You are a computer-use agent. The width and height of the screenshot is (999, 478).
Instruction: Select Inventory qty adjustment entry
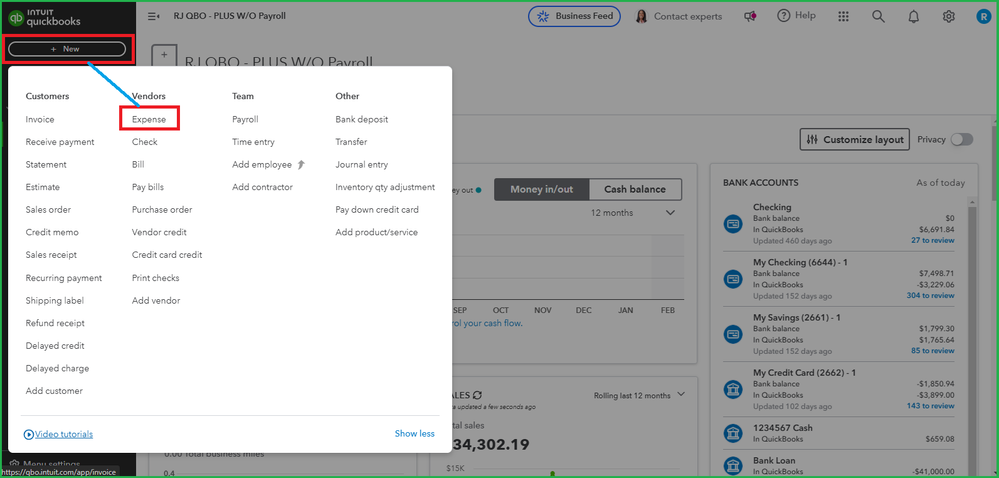point(385,187)
